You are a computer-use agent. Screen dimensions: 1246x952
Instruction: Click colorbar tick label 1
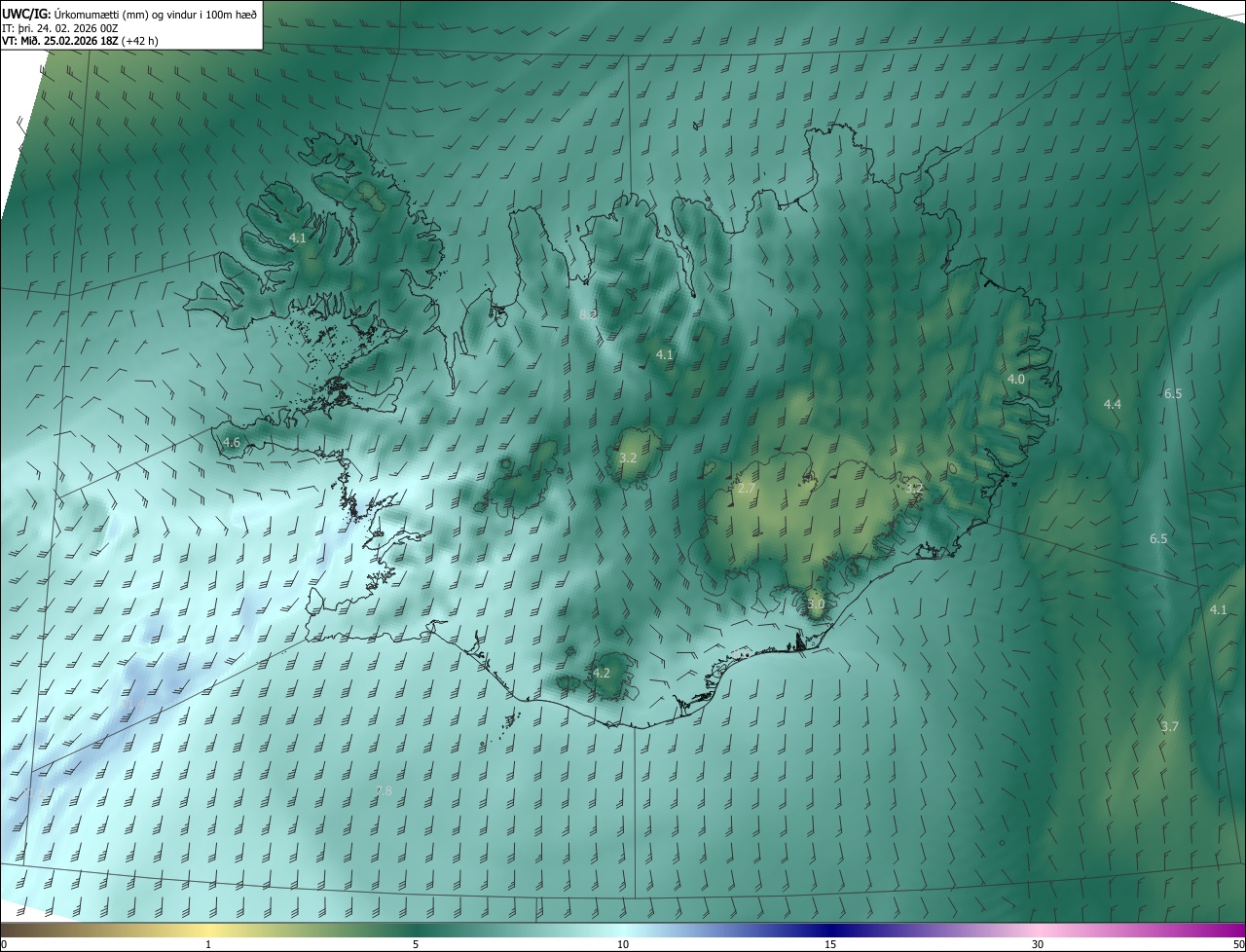click(x=208, y=944)
